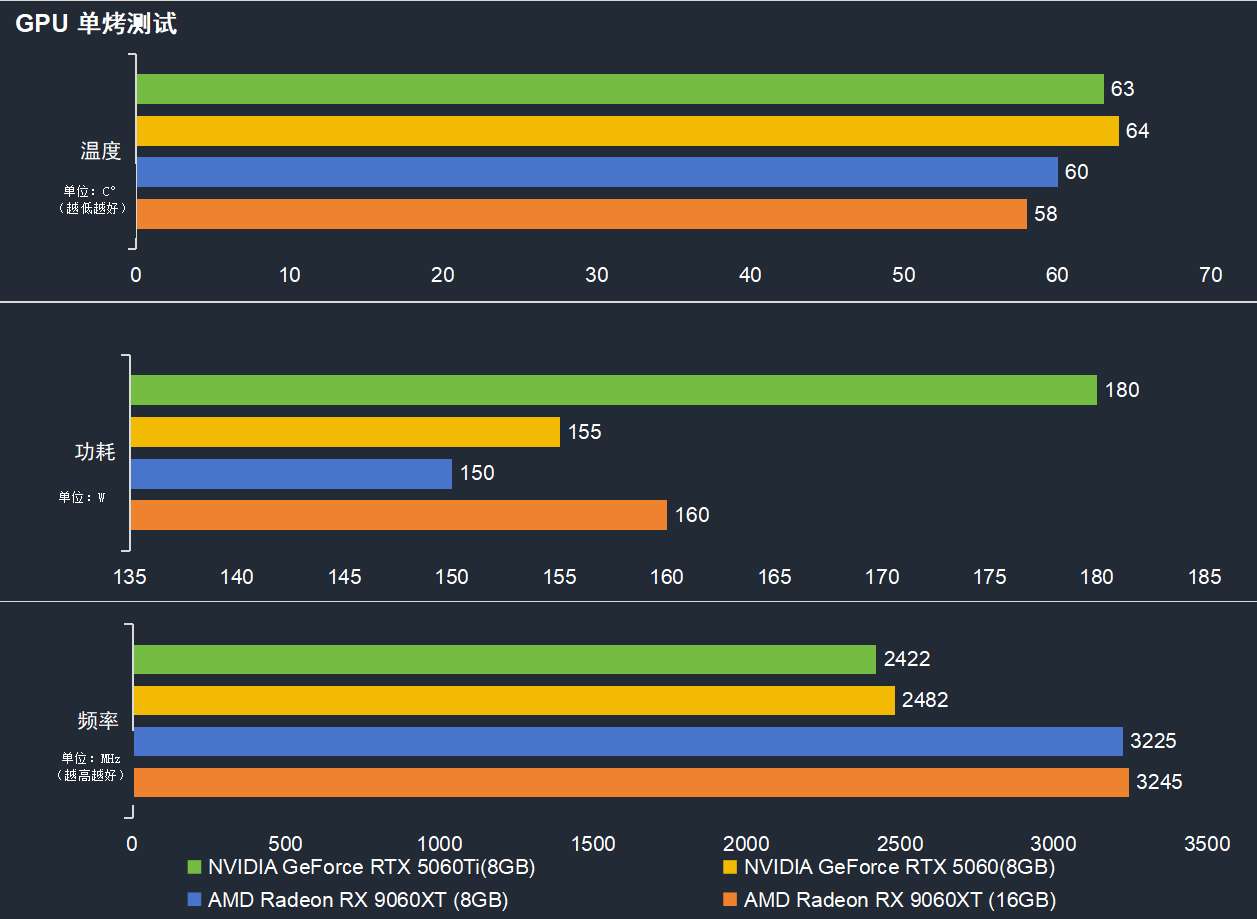Click the orange power bar showing 160
Viewport: 1257px width, 919px height.
pyautogui.click(x=398, y=515)
